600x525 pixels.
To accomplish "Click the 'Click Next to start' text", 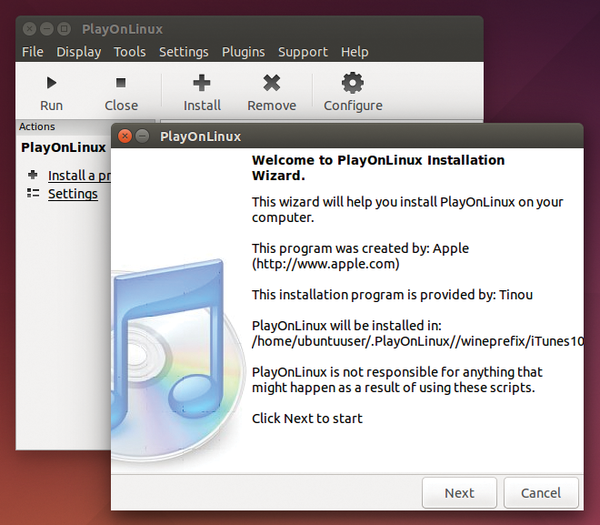I will point(307,418).
